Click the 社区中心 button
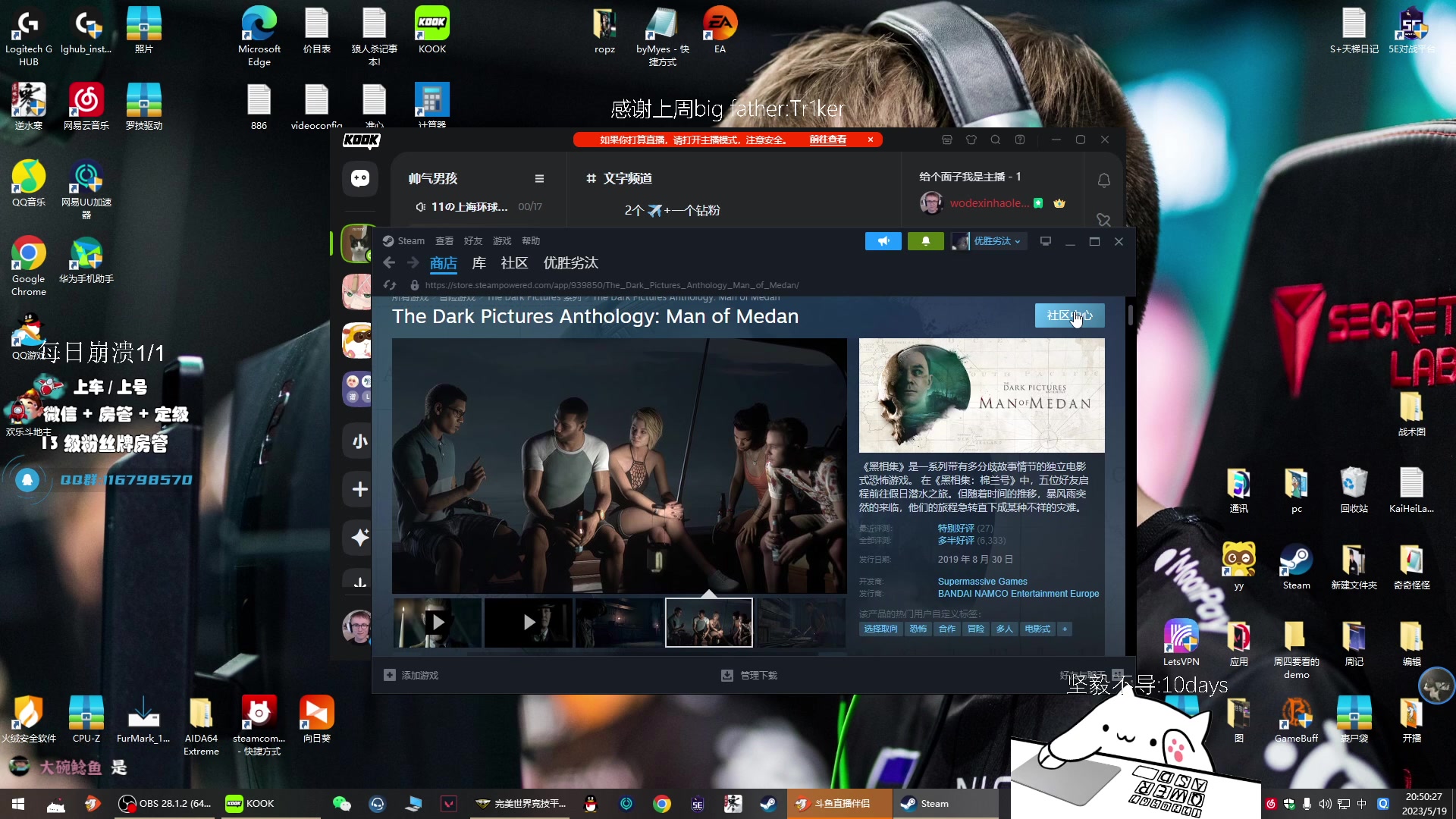The width and height of the screenshot is (1456, 819). click(x=1069, y=315)
